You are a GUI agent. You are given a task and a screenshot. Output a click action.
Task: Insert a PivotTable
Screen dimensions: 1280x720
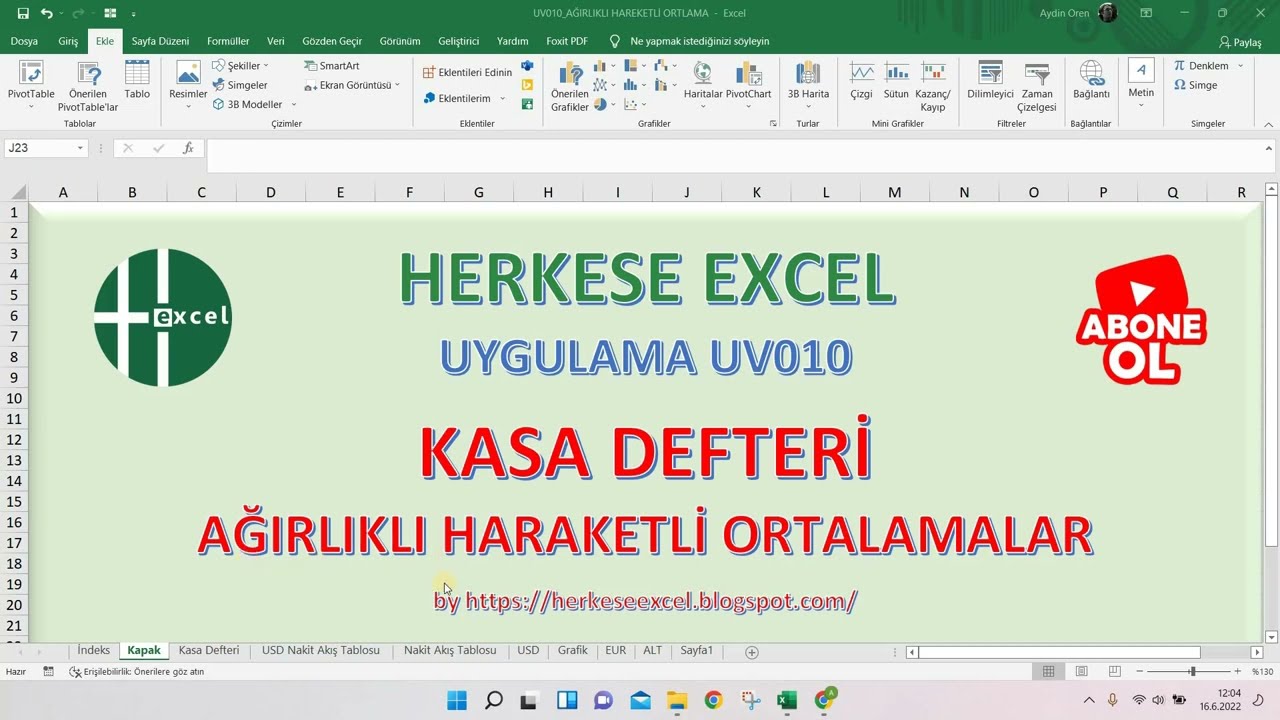coord(31,85)
